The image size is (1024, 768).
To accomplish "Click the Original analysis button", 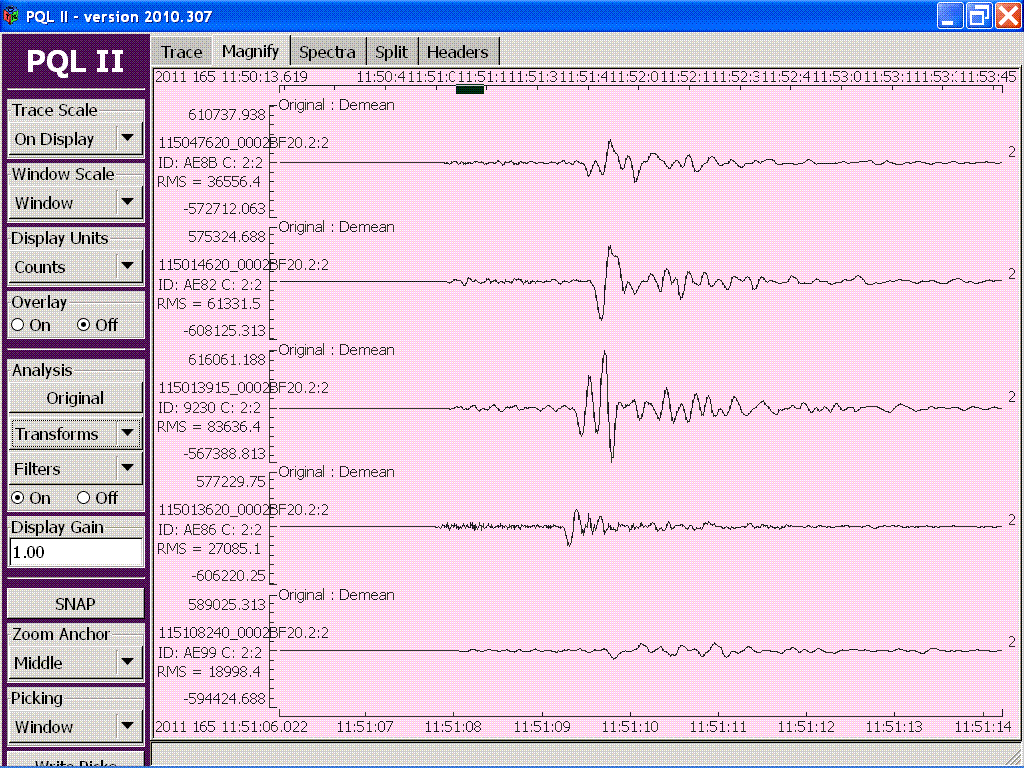I will (75, 398).
